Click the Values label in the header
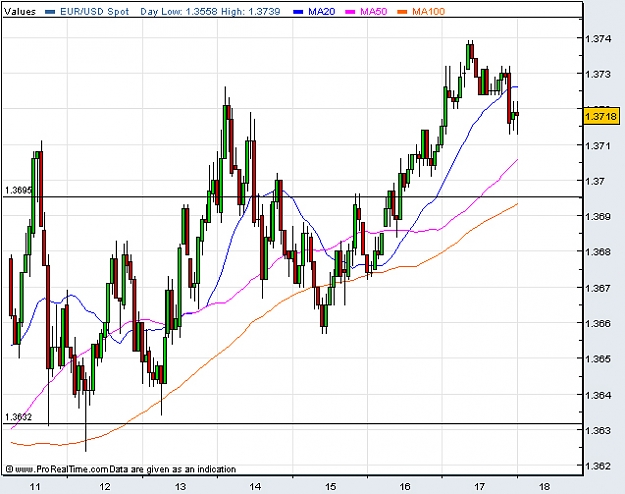This screenshot has width=625, height=494. click(x=20, y=12)
